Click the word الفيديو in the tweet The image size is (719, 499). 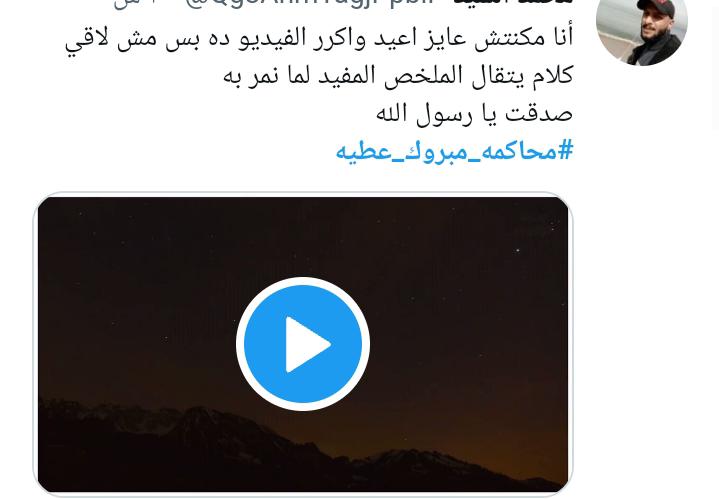271,39
